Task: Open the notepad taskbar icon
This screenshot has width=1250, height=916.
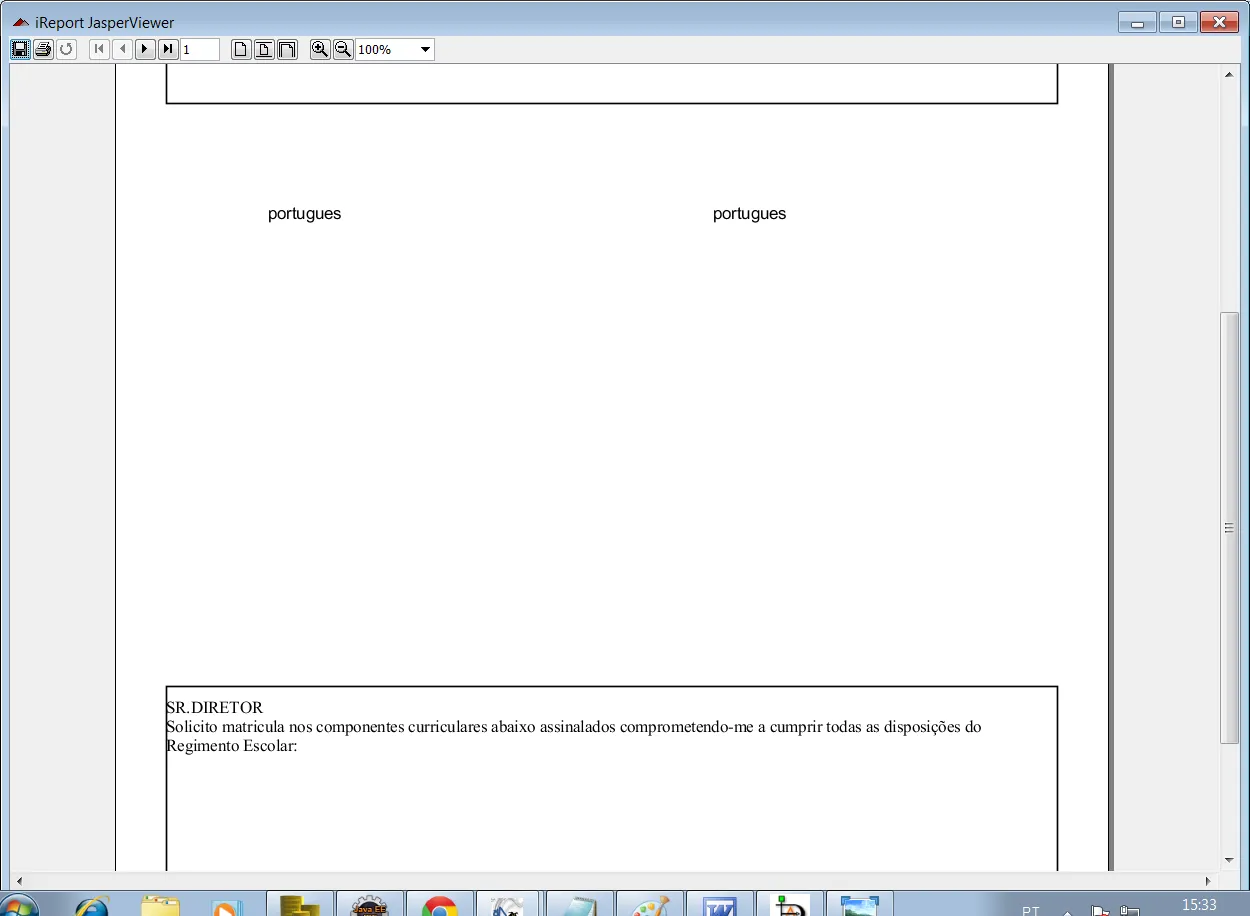Action: click(580, 905)
